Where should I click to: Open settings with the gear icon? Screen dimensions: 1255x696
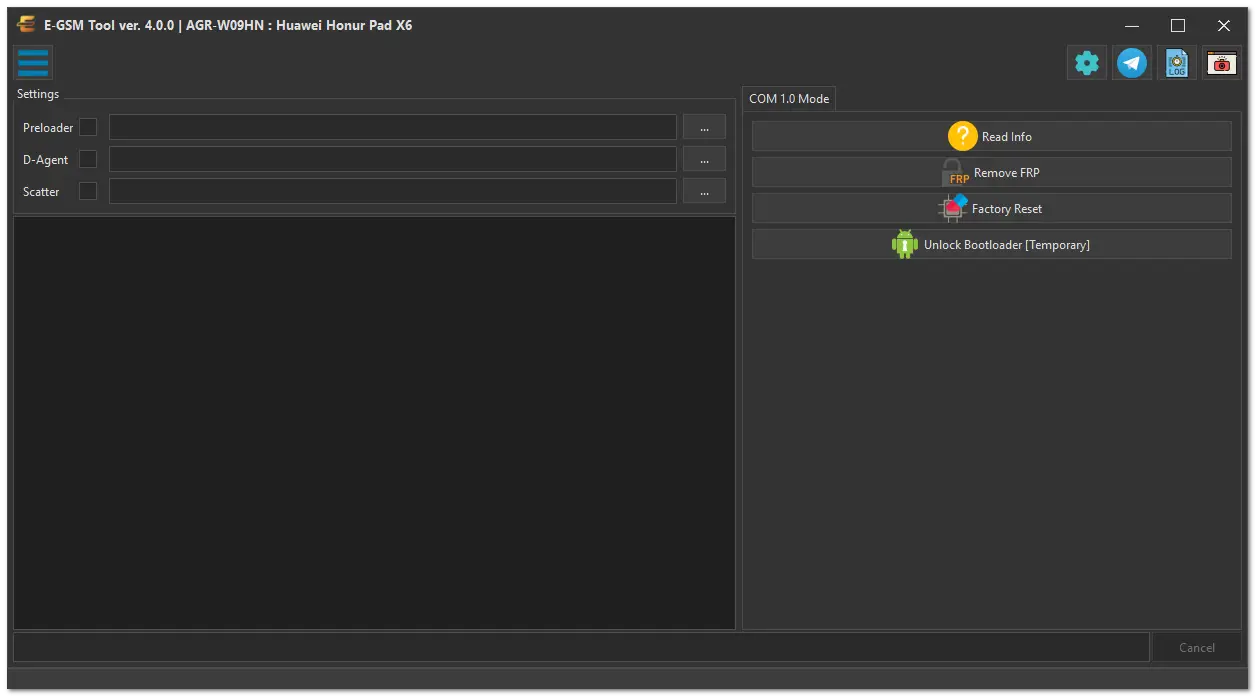1086,63
